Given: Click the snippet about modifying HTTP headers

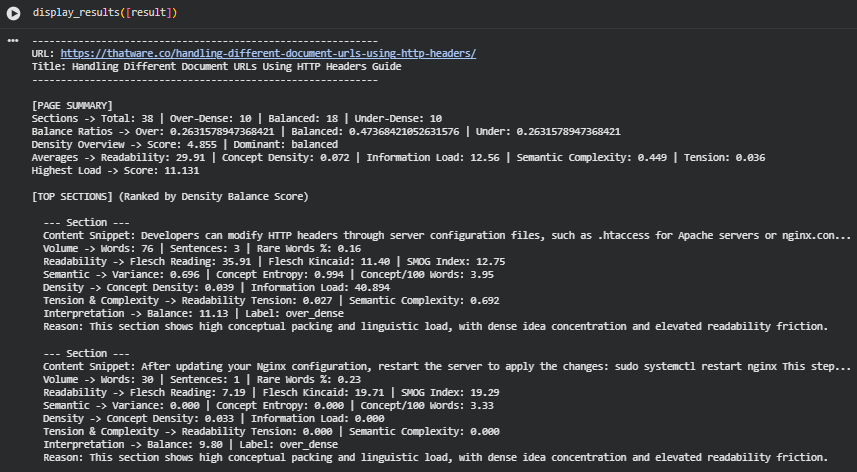Looking at the screenshot, I should (446, 235).
